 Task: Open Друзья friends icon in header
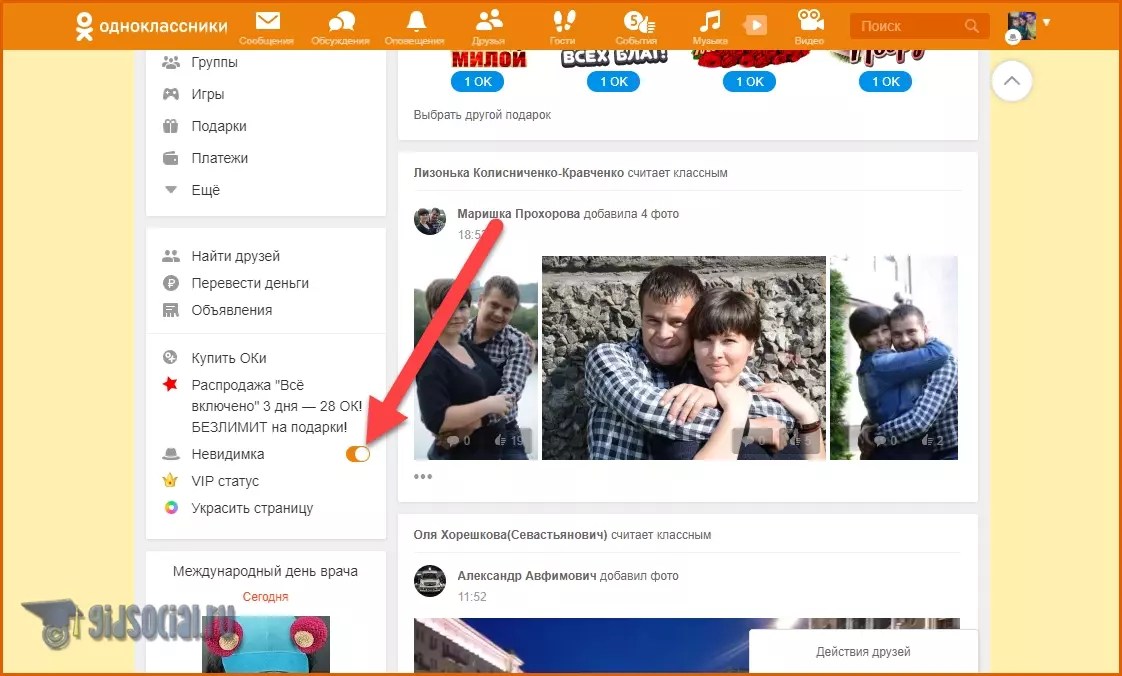pos(488,24)
